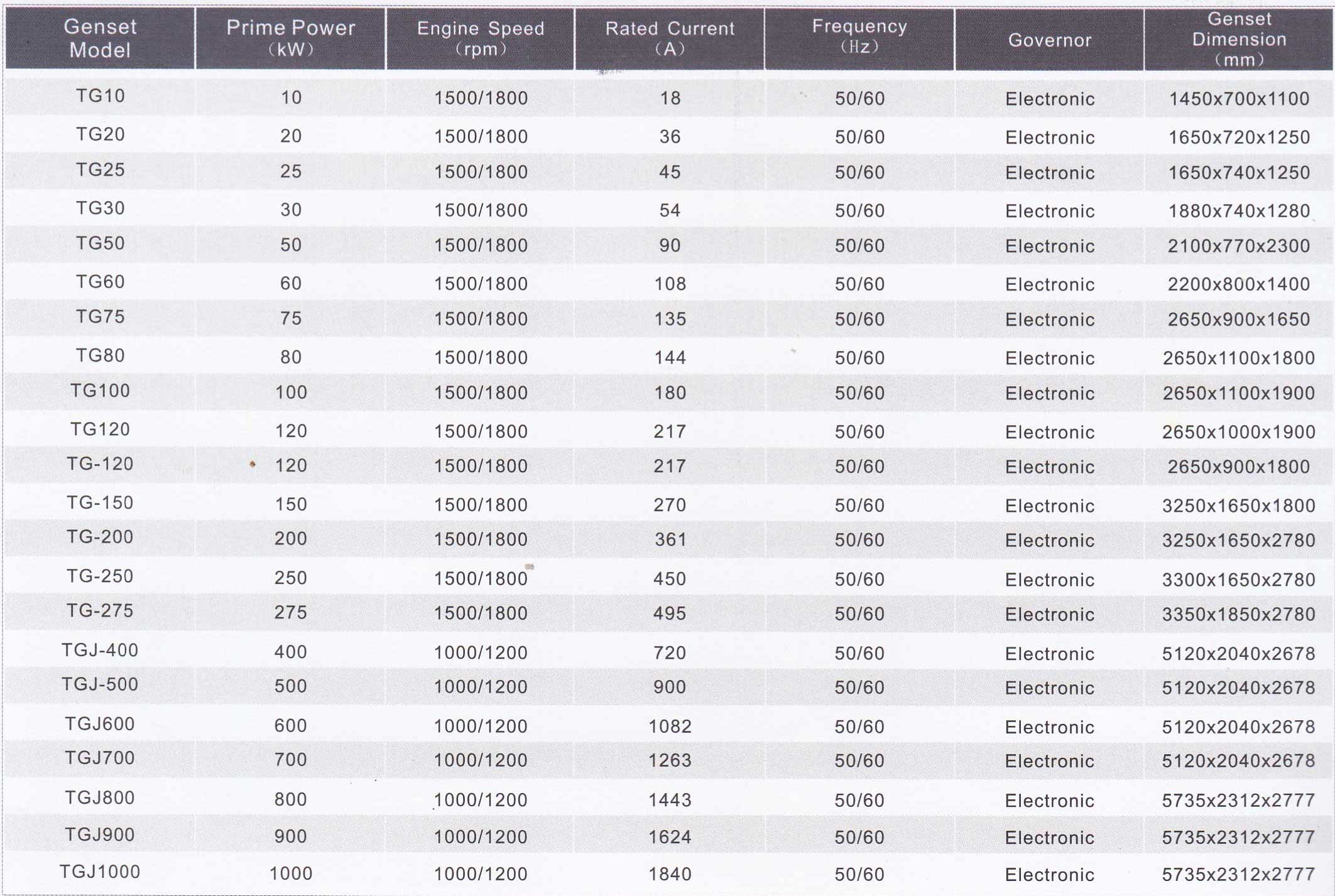The width and height of the screenshot is (1335, 896).
Task: Click the dimension 2100x770x2300 cell
Action: click(x=1239, y=246)
